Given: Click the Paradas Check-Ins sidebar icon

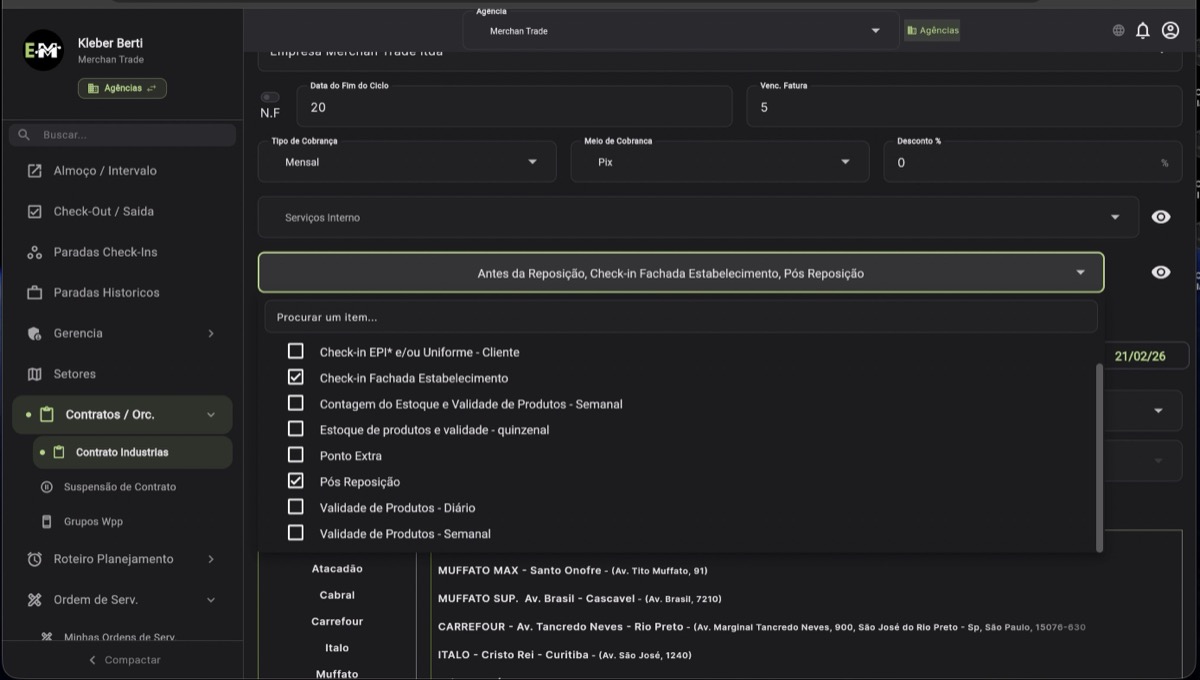Looking at the screenshot, I should tap(35, 252).
